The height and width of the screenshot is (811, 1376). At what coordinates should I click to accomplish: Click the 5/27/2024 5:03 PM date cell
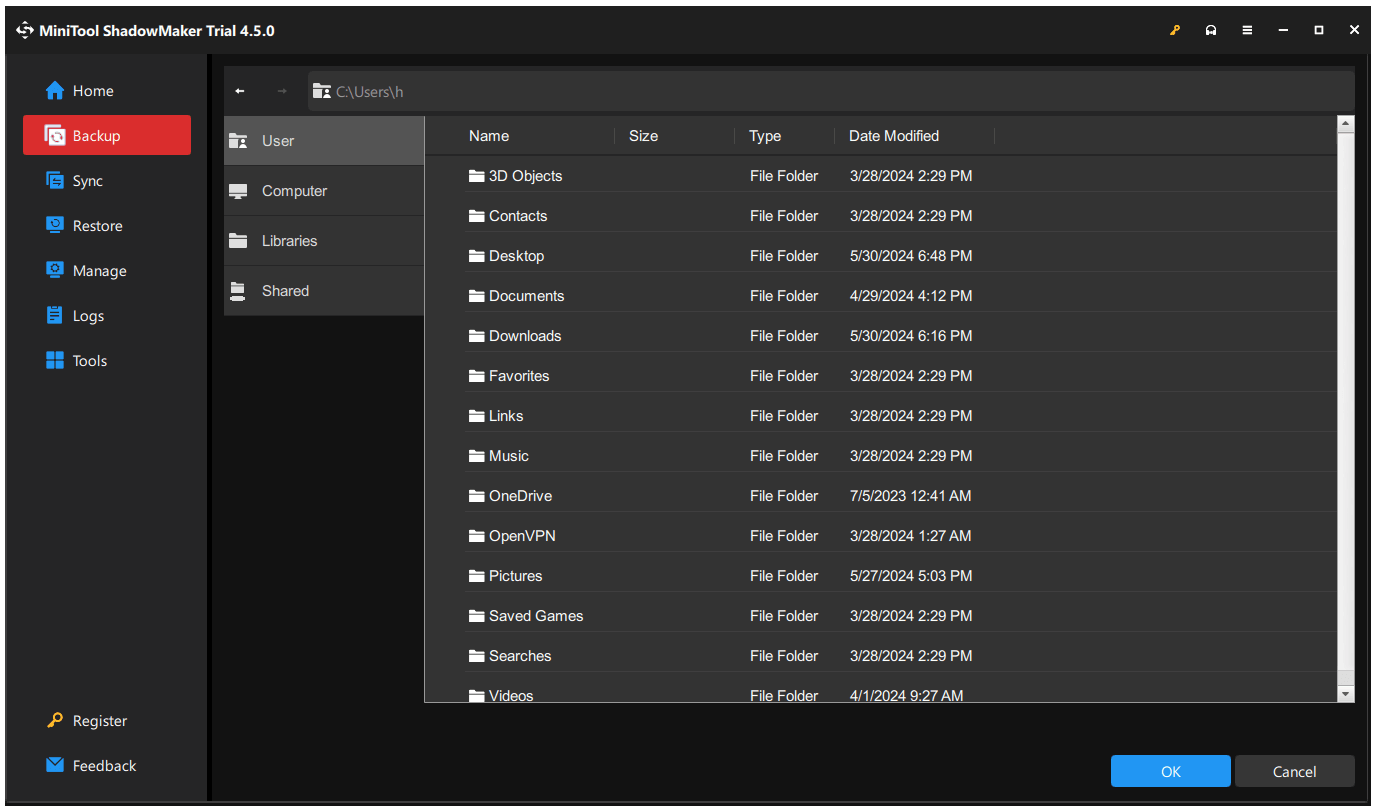pos(910,576)
